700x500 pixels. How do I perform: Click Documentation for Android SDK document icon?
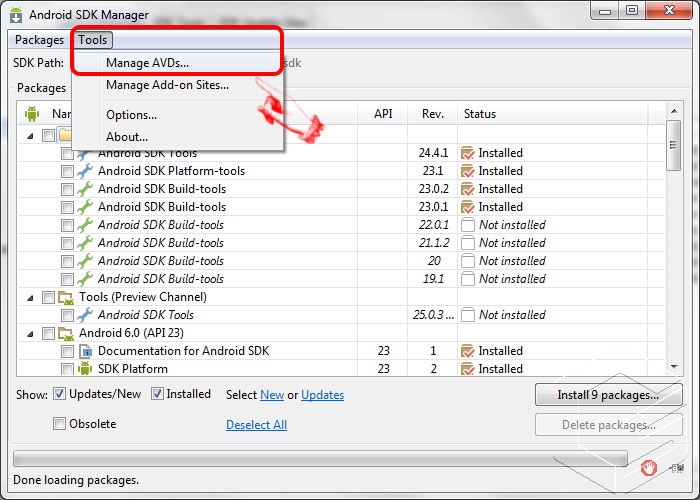[85, 351]
